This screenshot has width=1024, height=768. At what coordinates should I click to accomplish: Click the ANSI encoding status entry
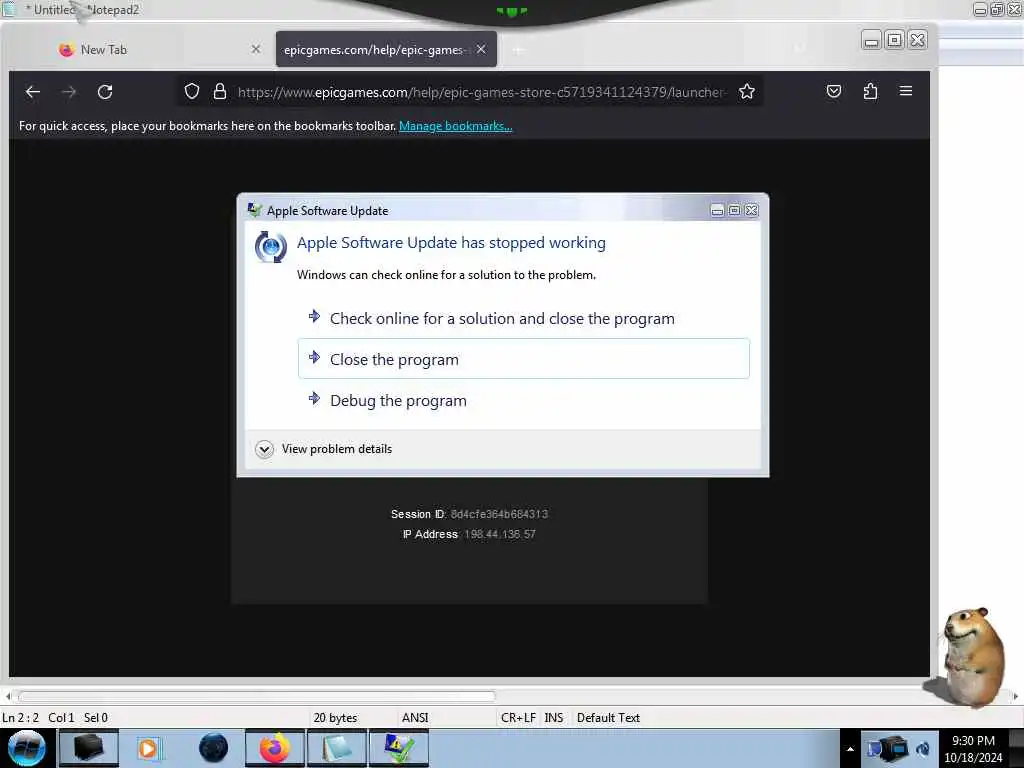(x=415, y=718)
